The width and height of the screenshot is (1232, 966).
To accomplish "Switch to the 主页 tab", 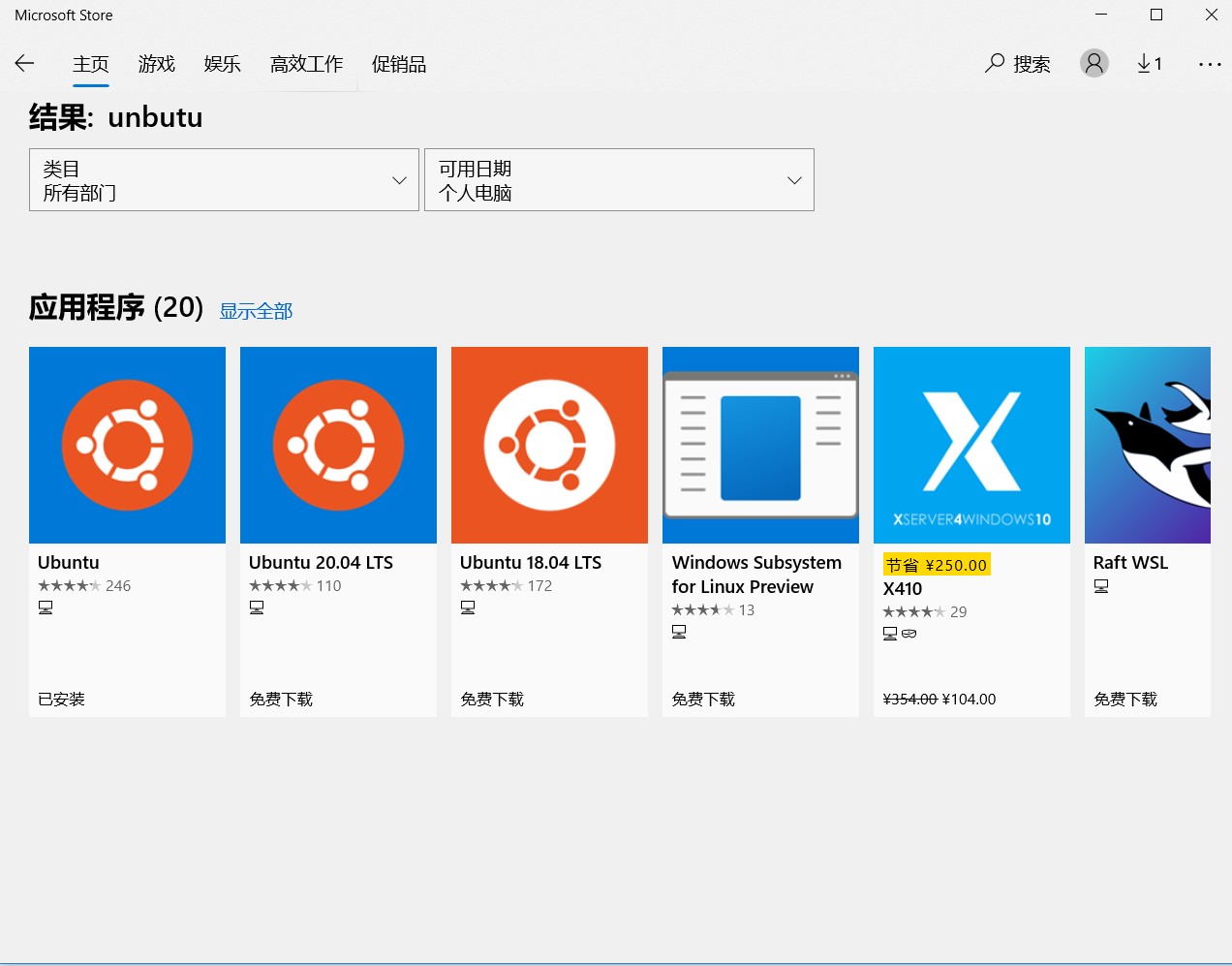I will 91,64.
